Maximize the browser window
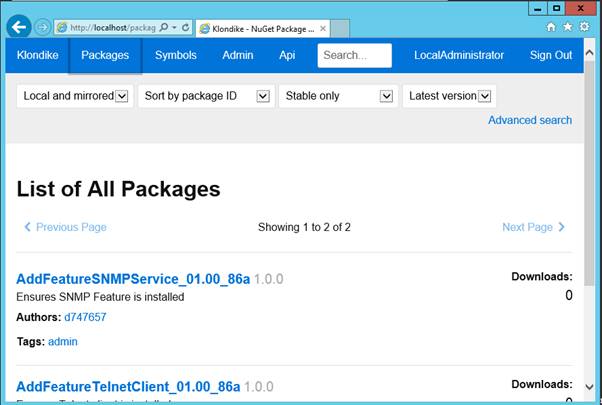Viewport: 602px width, 405px height. pyautogui.click(x=556, y=8)
